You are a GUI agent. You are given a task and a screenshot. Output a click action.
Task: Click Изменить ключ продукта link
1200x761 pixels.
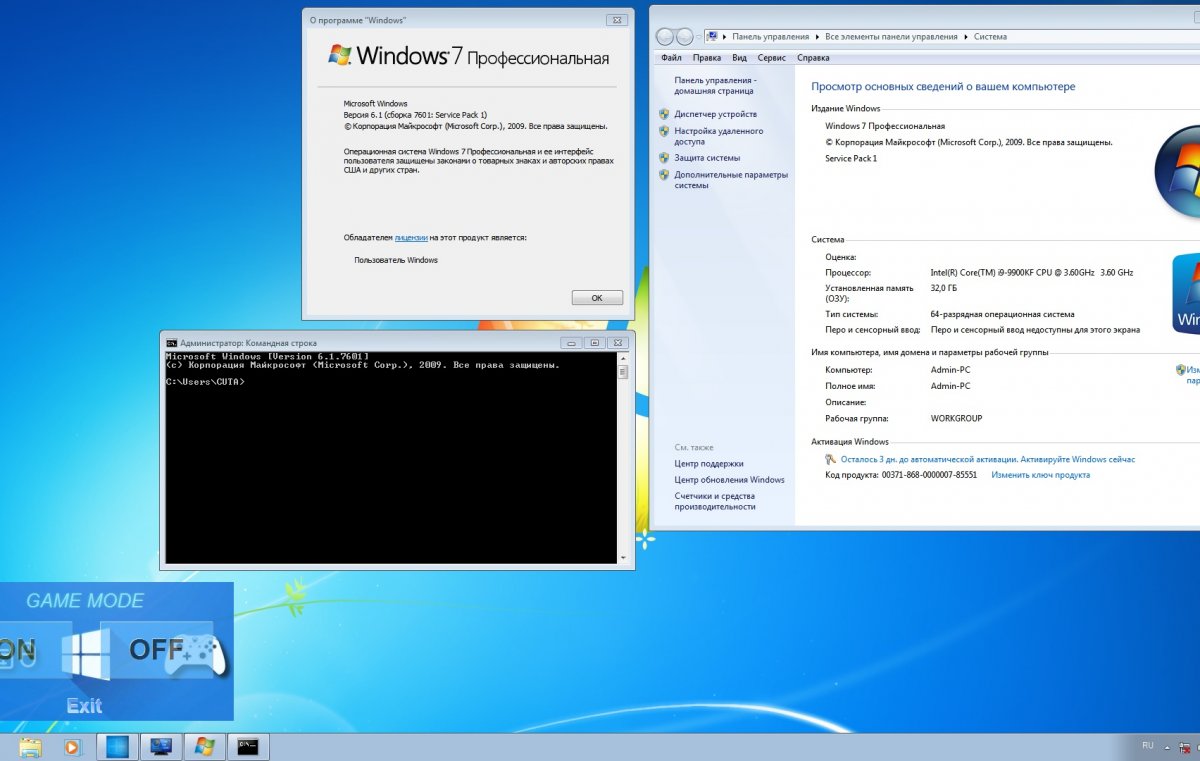point(1040,475)
